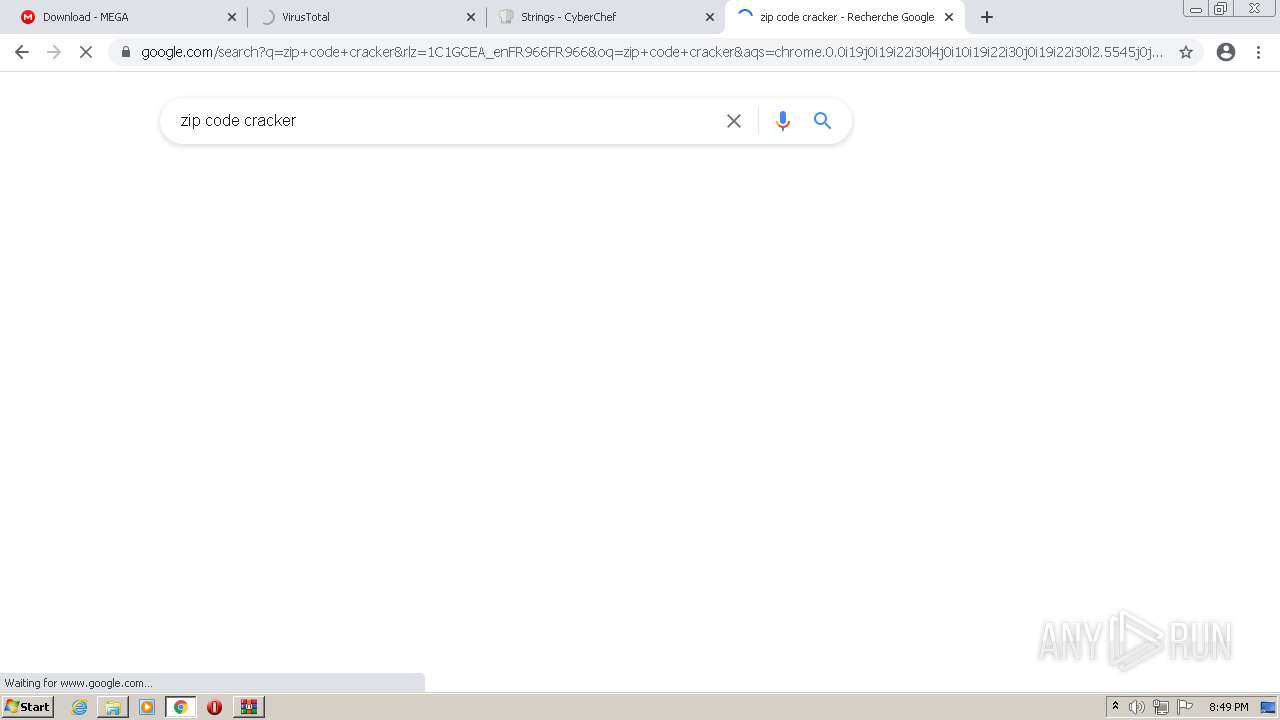Switch to the VirusTotal tab
Image resolution: width=1280 pixels, height=720 pixels.
click(x=365, y=17)
